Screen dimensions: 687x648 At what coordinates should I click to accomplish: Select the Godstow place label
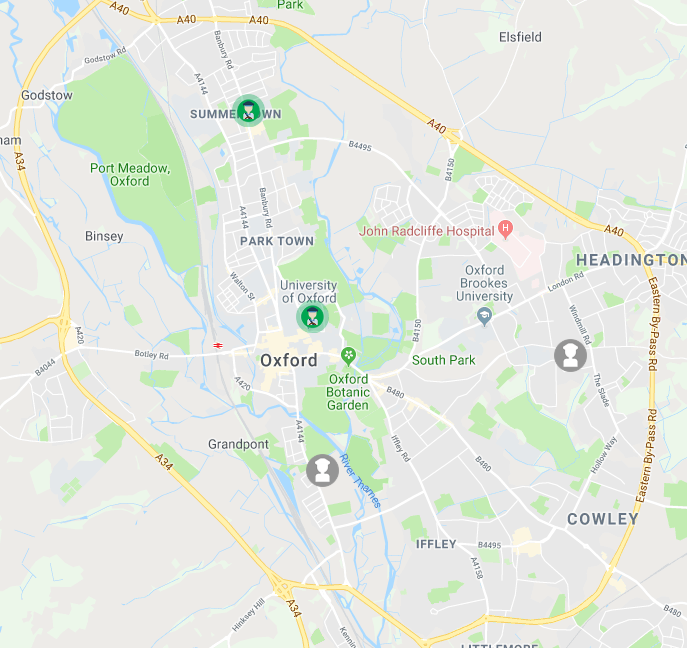(x=47, y=95)
